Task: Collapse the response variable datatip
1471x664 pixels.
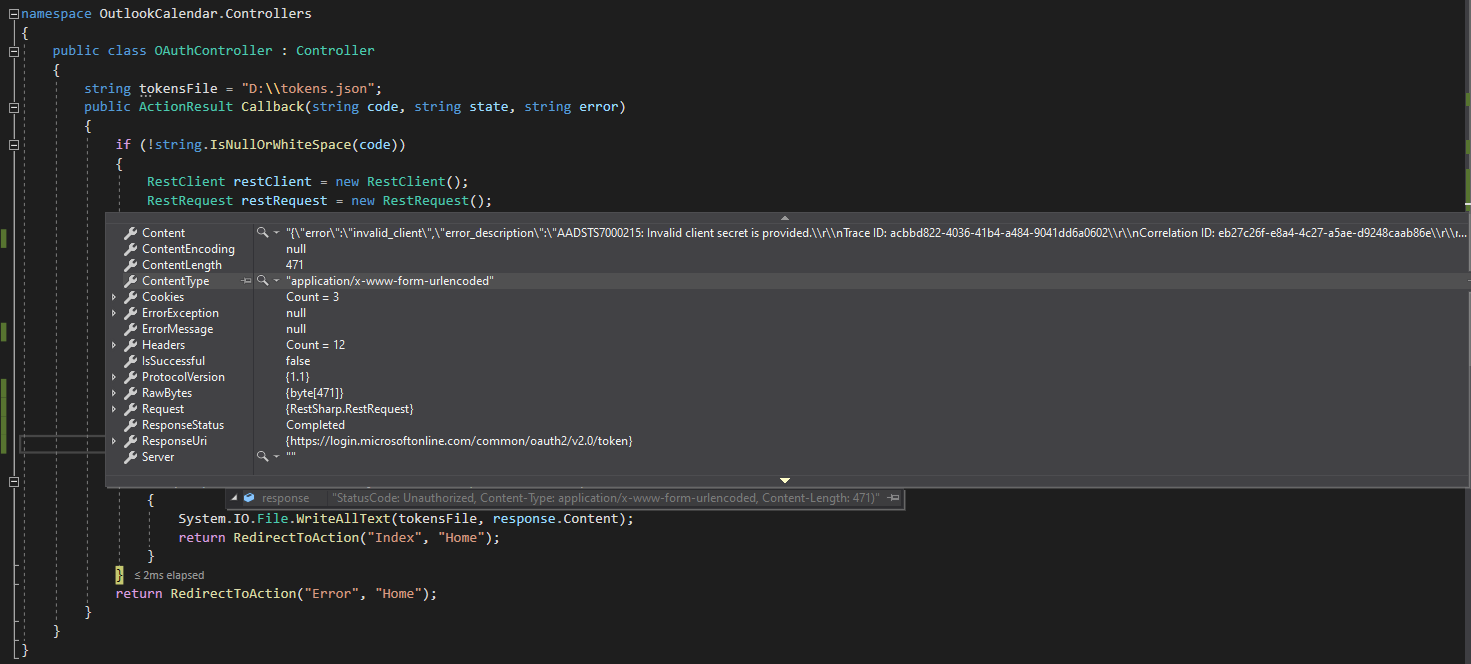Action: tap(233, 498)
